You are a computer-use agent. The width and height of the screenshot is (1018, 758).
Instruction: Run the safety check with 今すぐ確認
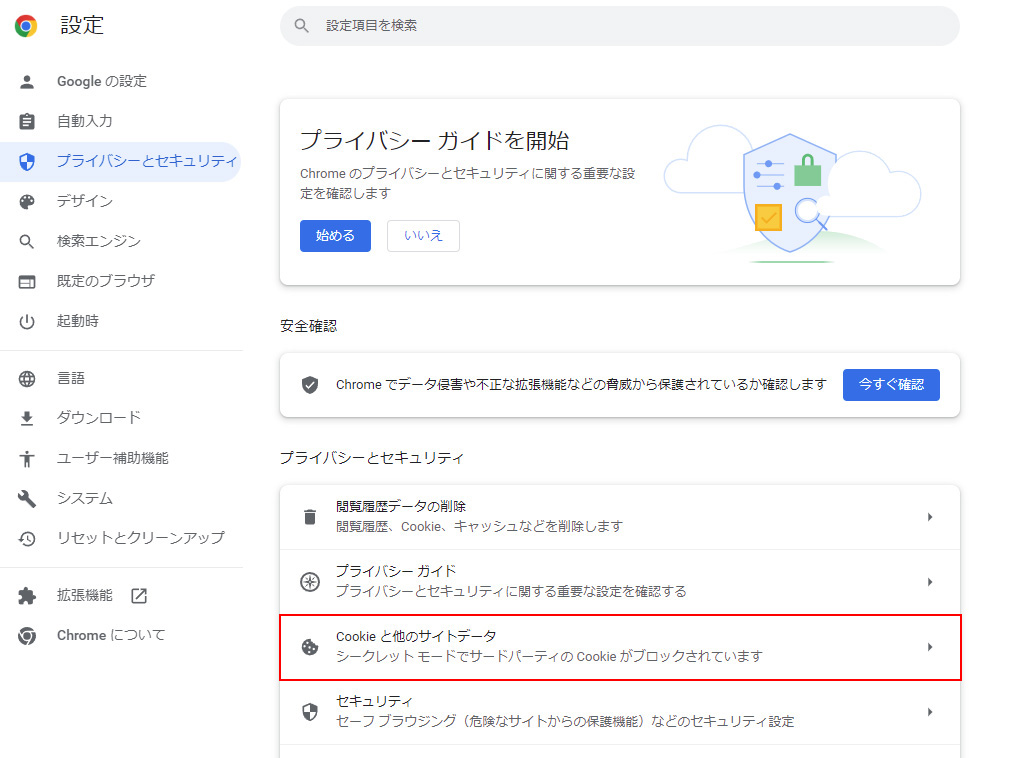coord(891,385)
